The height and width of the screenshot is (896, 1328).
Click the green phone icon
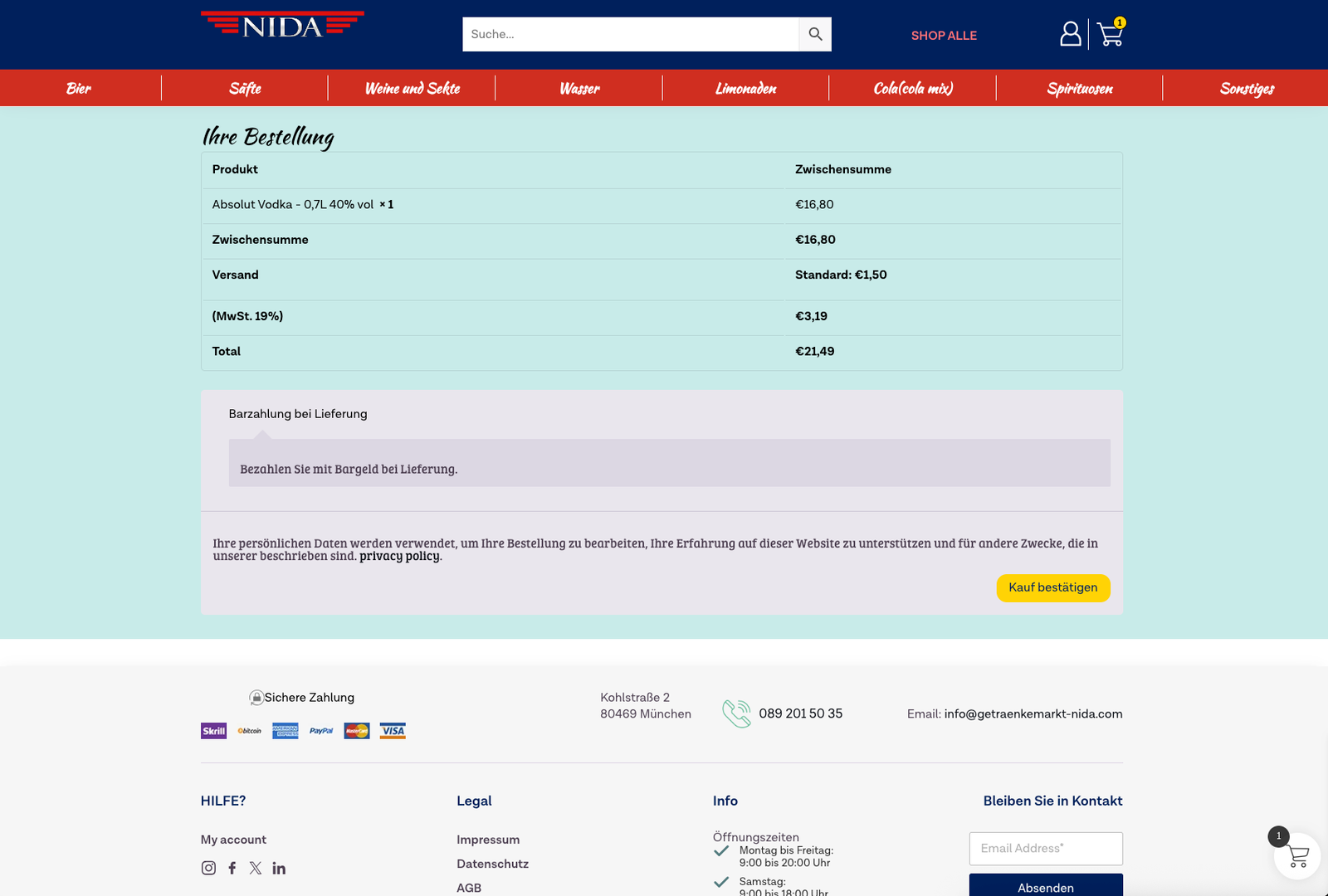736,713
